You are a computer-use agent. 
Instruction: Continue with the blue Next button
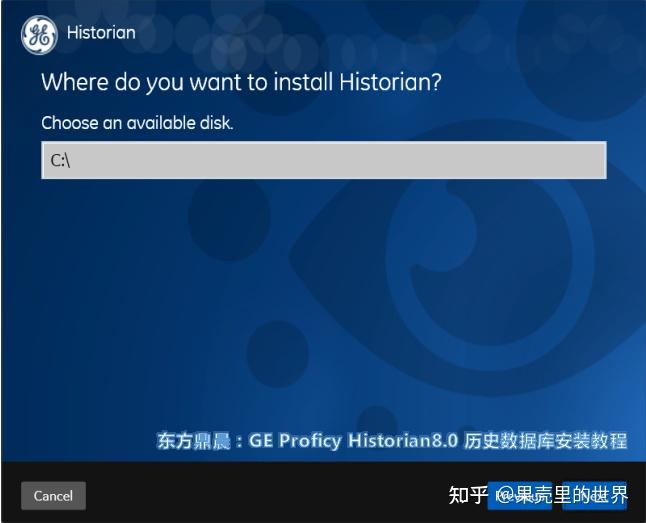pos(594,496)
